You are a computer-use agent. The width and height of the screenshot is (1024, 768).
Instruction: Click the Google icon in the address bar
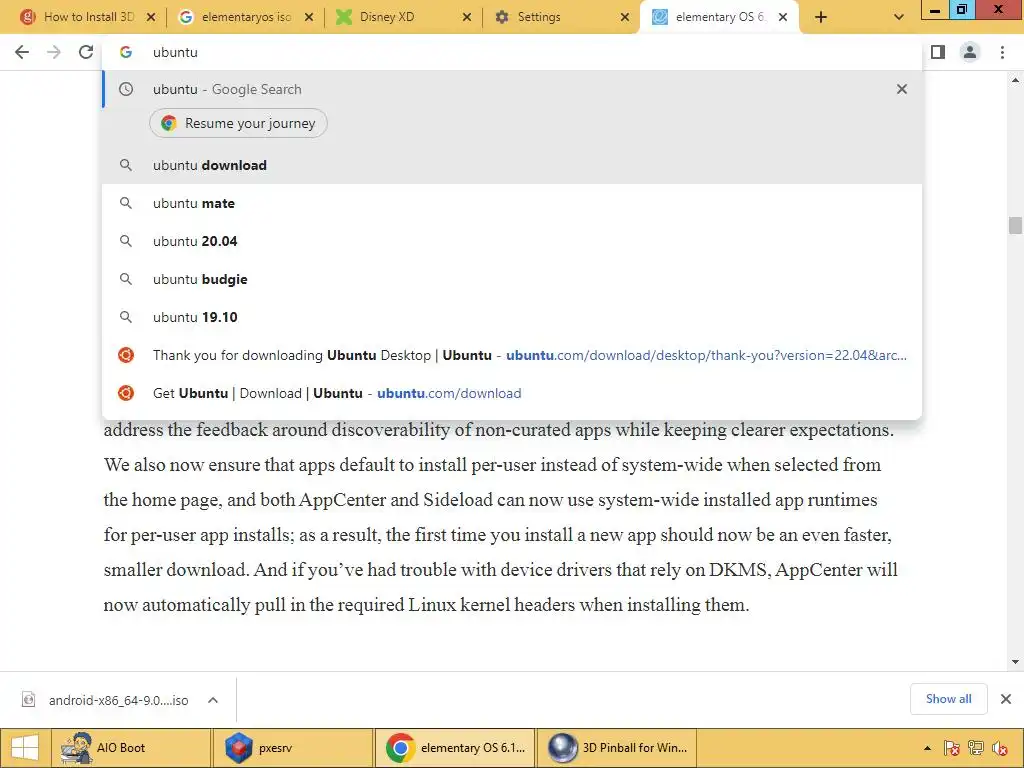tap(126, 52)
